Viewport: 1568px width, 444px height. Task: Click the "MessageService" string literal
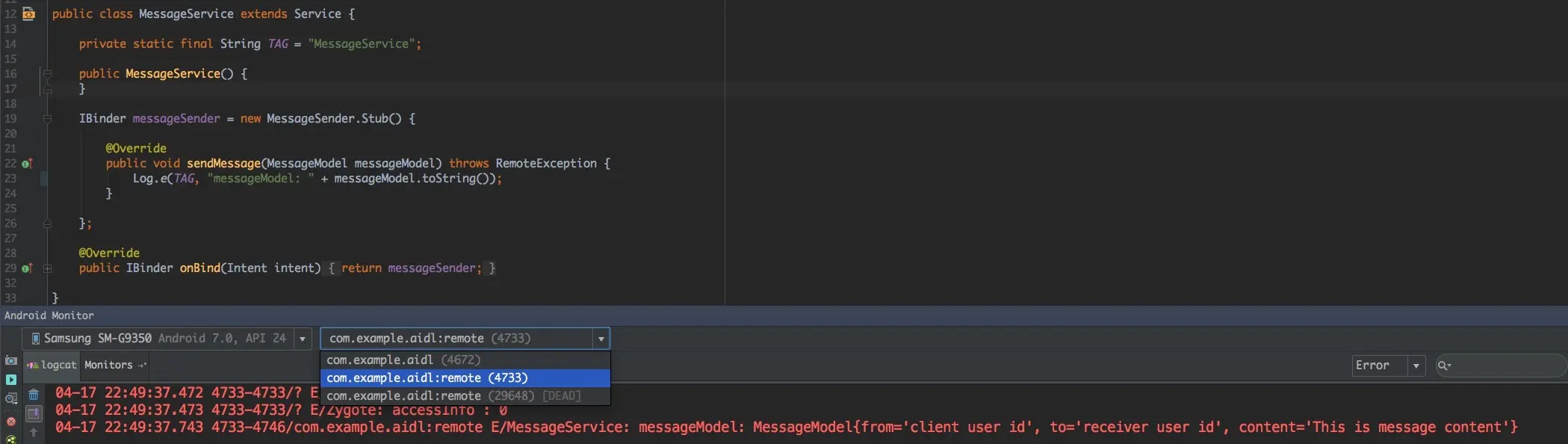[x=362, y=44]
